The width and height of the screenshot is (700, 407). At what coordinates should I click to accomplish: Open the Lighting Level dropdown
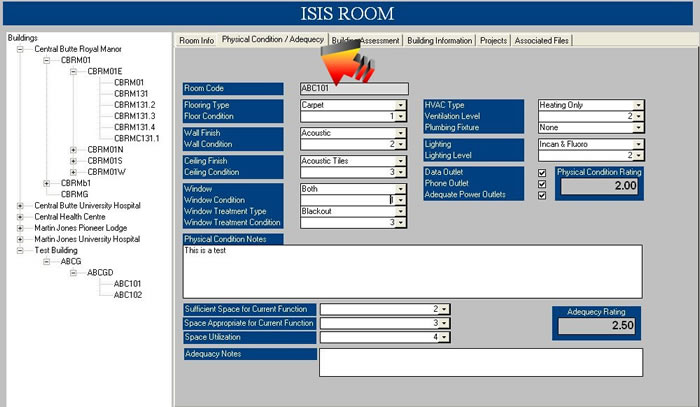(x=638, y=155)
